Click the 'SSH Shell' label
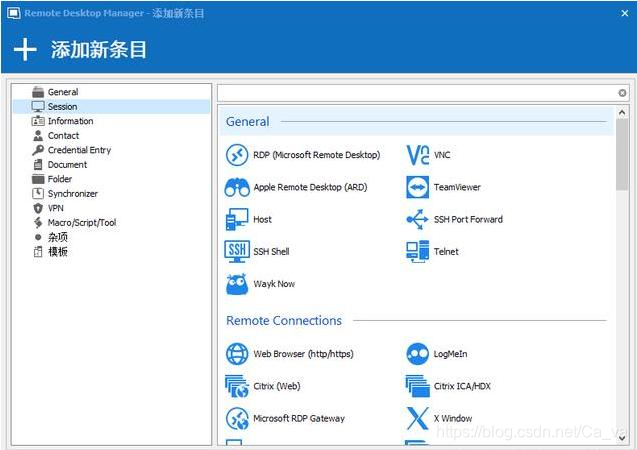637x450 pixels. point(271,251)
